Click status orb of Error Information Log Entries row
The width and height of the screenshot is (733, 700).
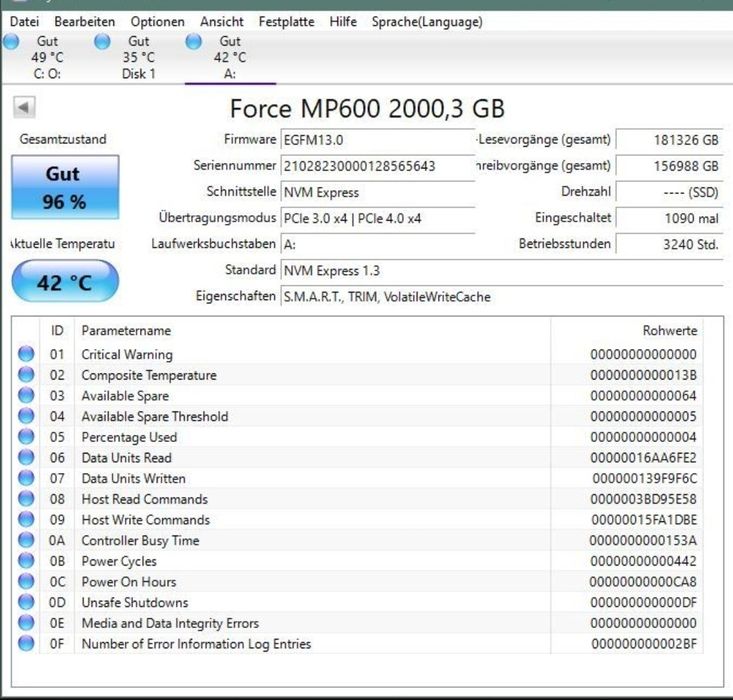[x=26, y=643]
